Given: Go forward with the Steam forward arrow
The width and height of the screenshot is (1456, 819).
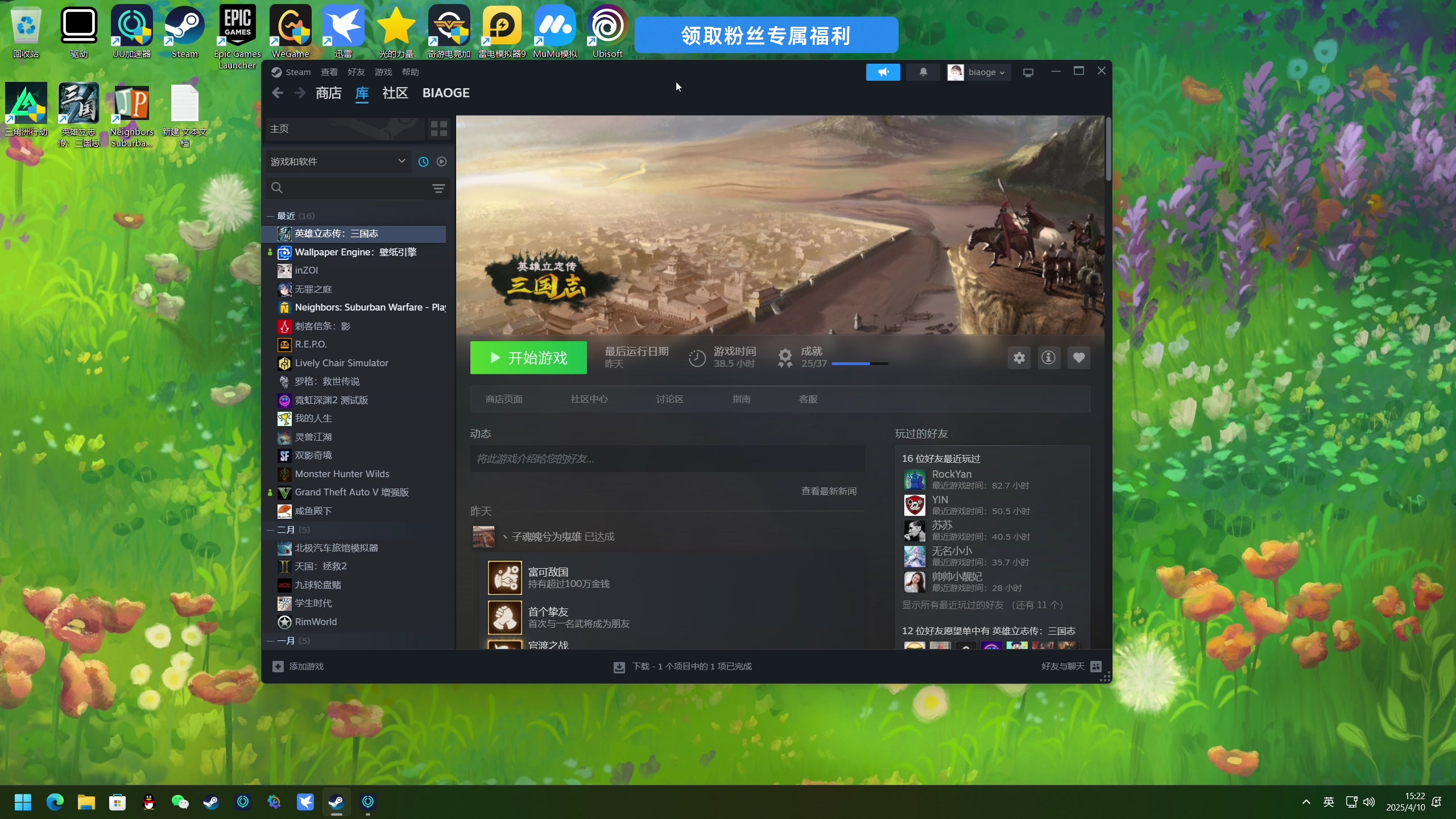Looking at the screenshot, I should (300, 93).
